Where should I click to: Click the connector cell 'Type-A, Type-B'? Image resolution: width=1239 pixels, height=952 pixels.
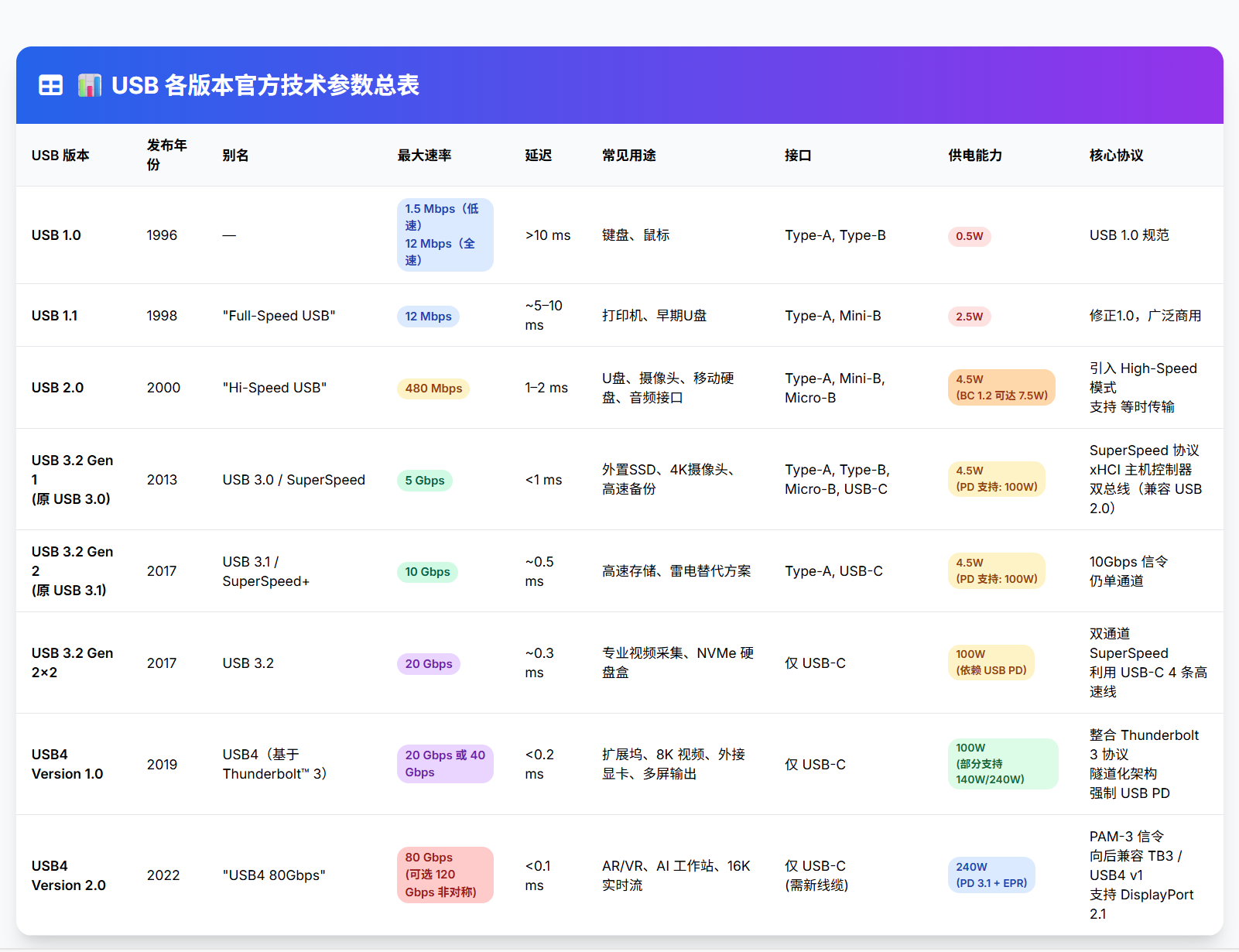835,235
